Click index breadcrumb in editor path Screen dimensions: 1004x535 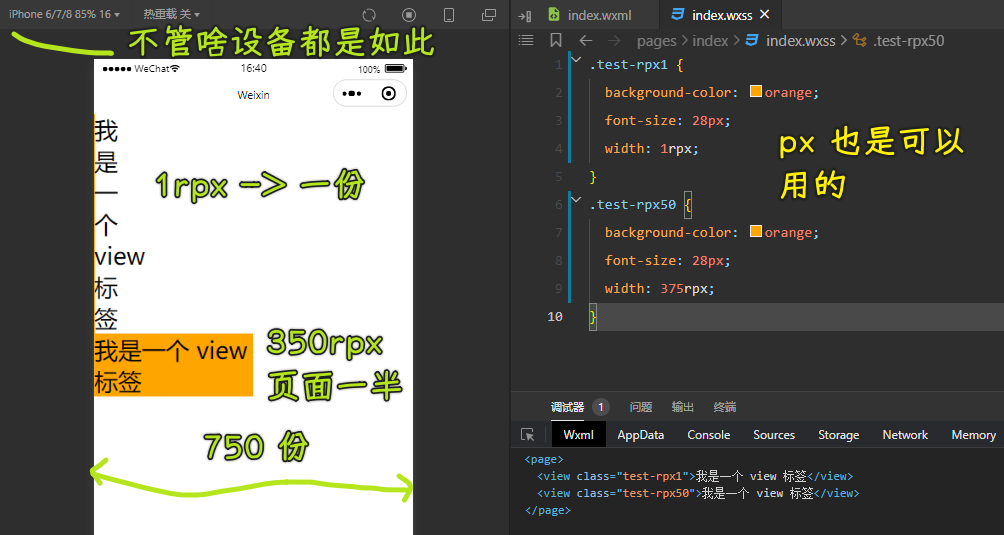(x=710, y=41)
